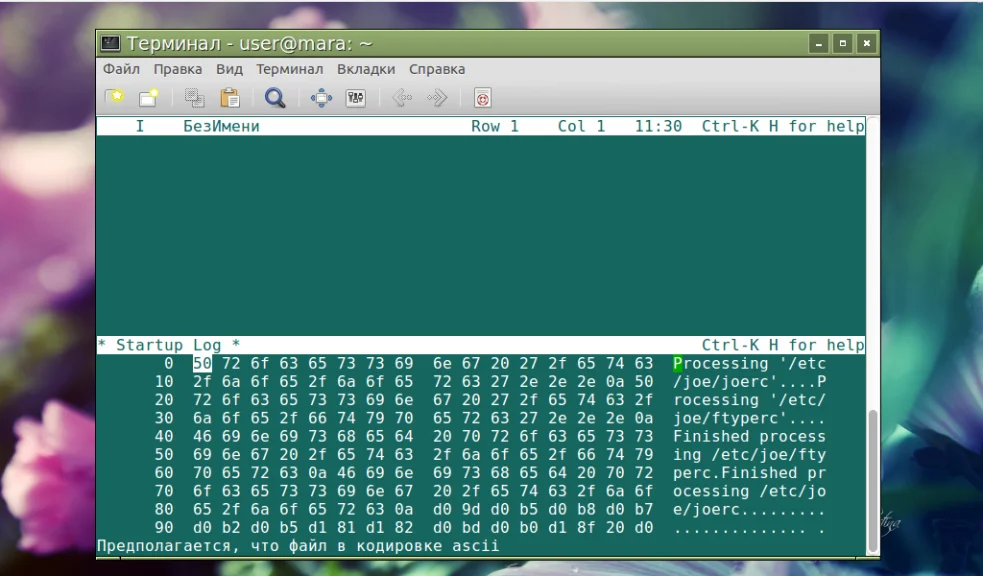Open terminal Preferences icon
The width and height of the screenshot is (983, 576).
(x=355, y=98)
